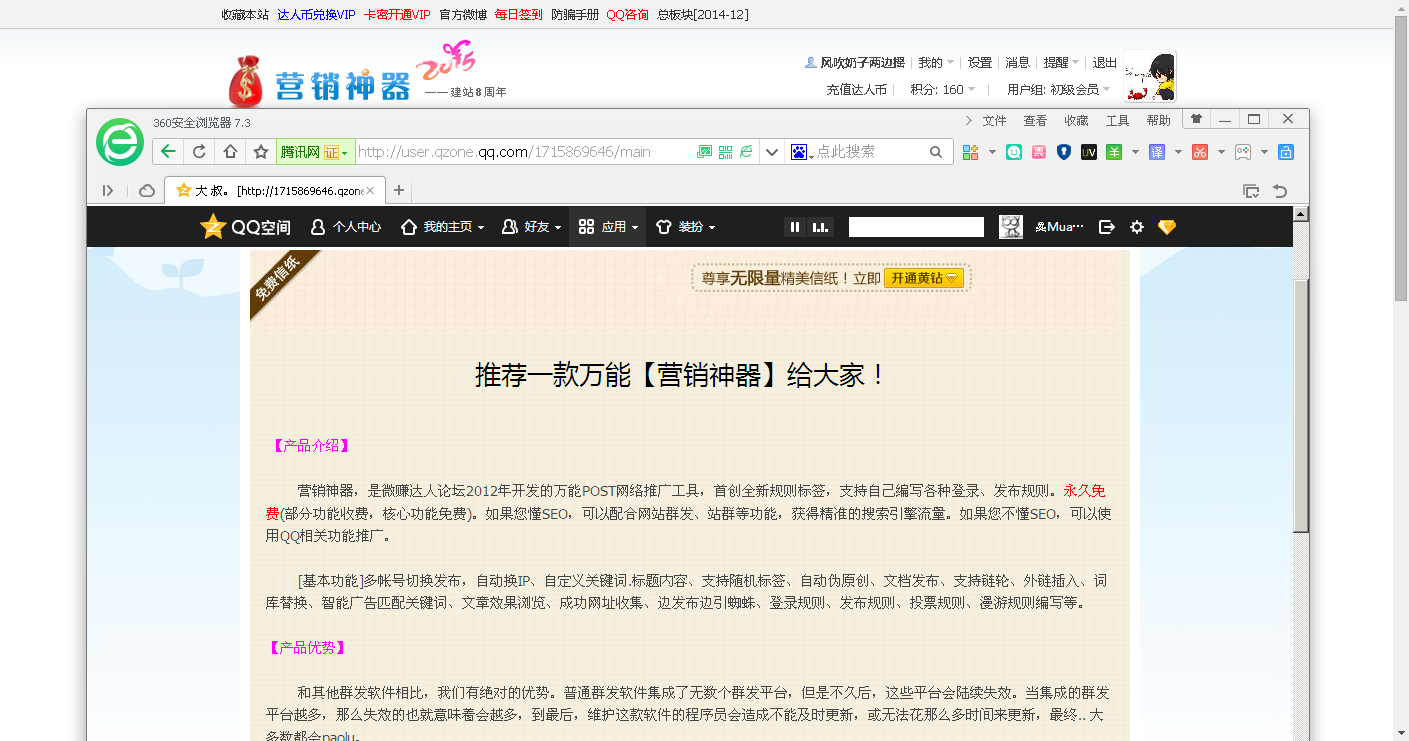Expand the 我的 dropdown near username
The height and width of the screenshot is (741, 1409).
pos(934,62)
